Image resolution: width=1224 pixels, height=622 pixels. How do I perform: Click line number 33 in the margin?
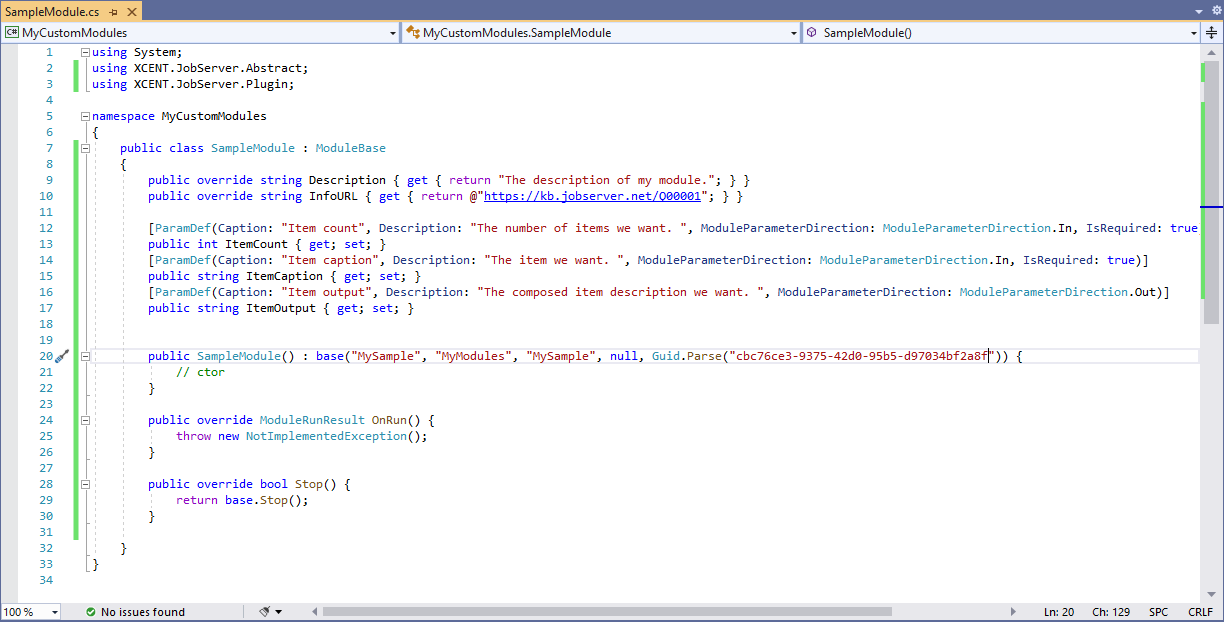coord(48,564)
